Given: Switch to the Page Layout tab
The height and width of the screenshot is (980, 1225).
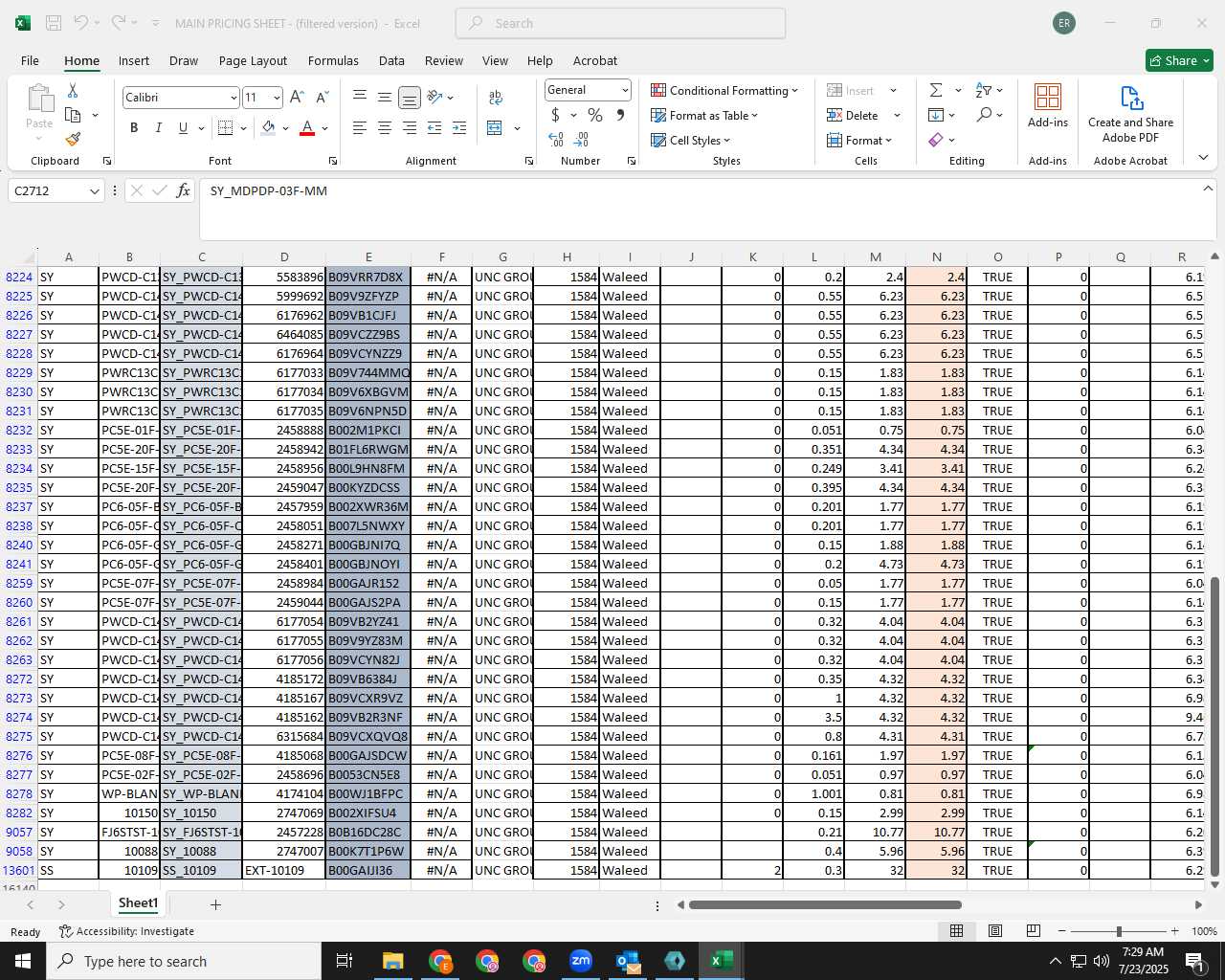Looking at the screenshot, I should tap(253, 60).
